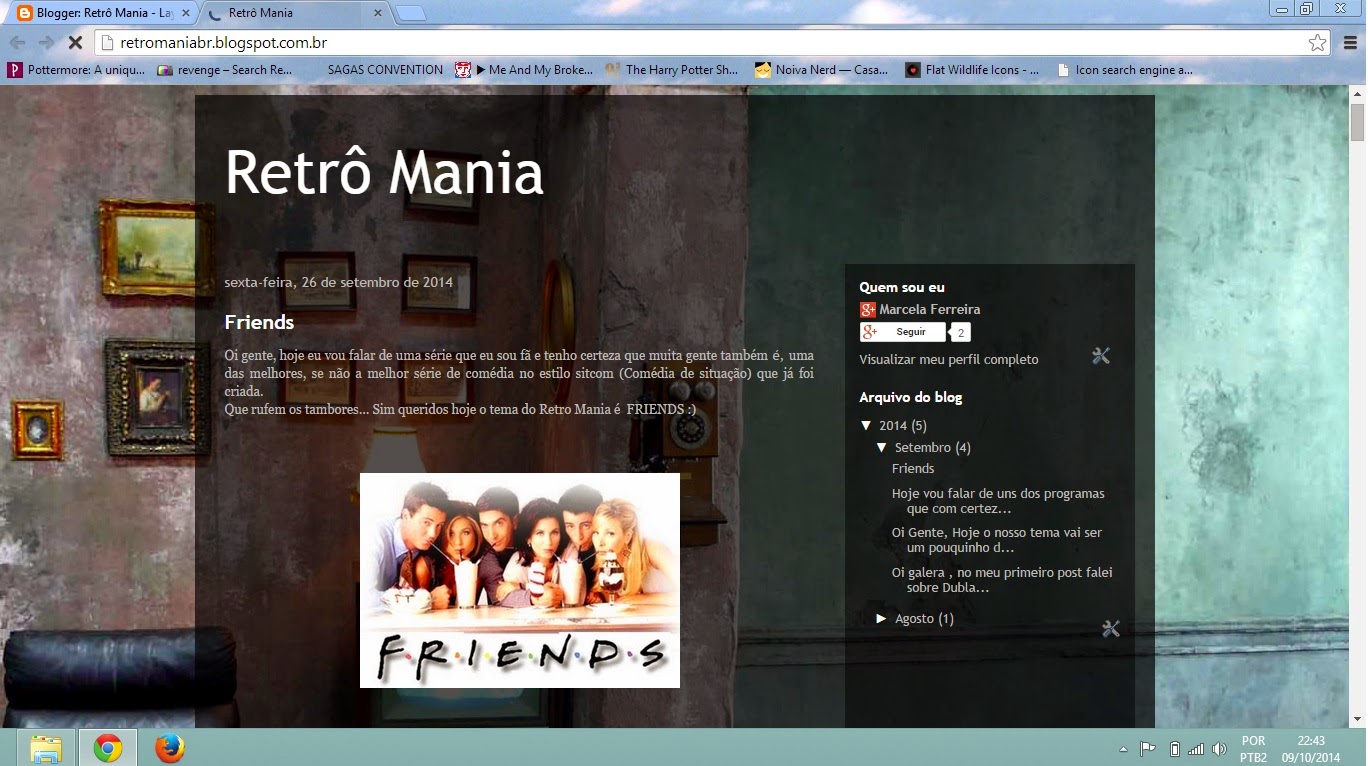Click the follower count bubble showing 2

click(960, 333)
